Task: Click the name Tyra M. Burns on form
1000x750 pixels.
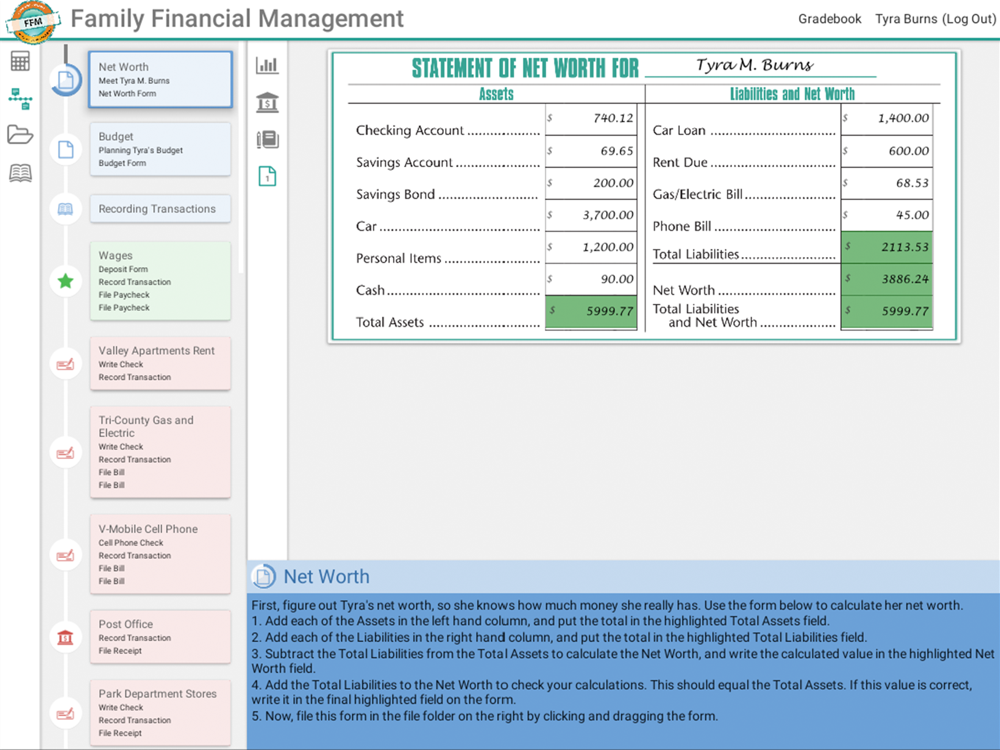Action: coord(754,65)
